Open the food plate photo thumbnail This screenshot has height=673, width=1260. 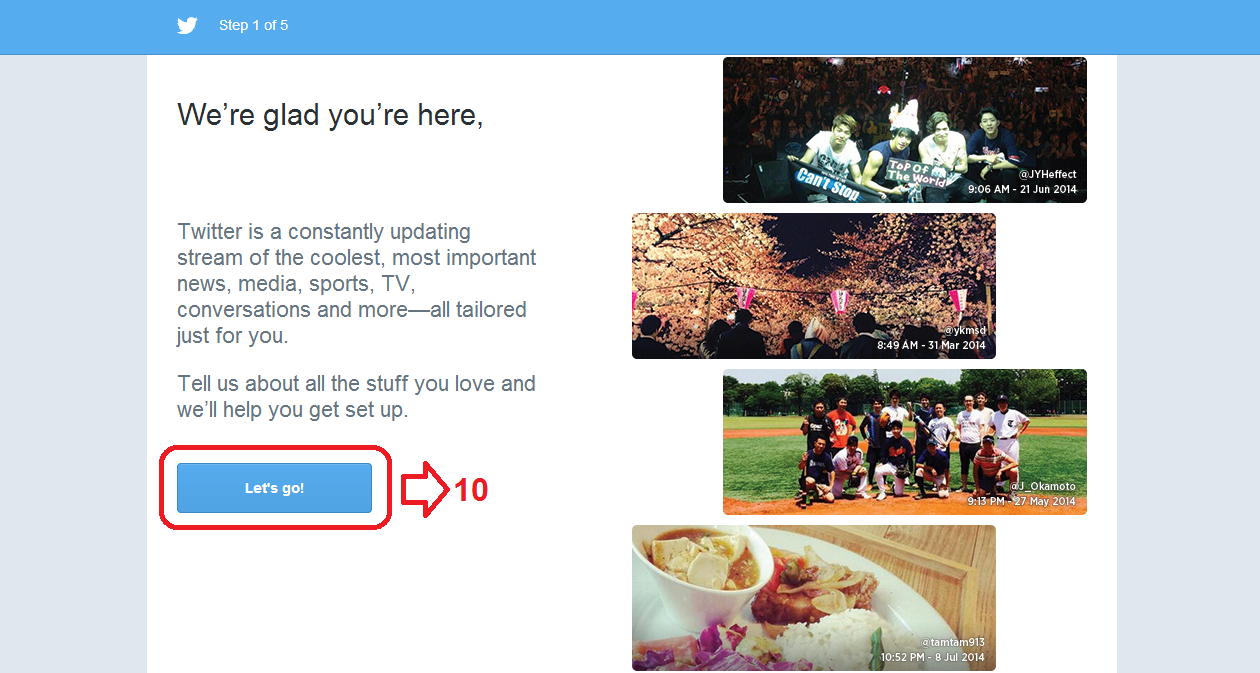814,598
